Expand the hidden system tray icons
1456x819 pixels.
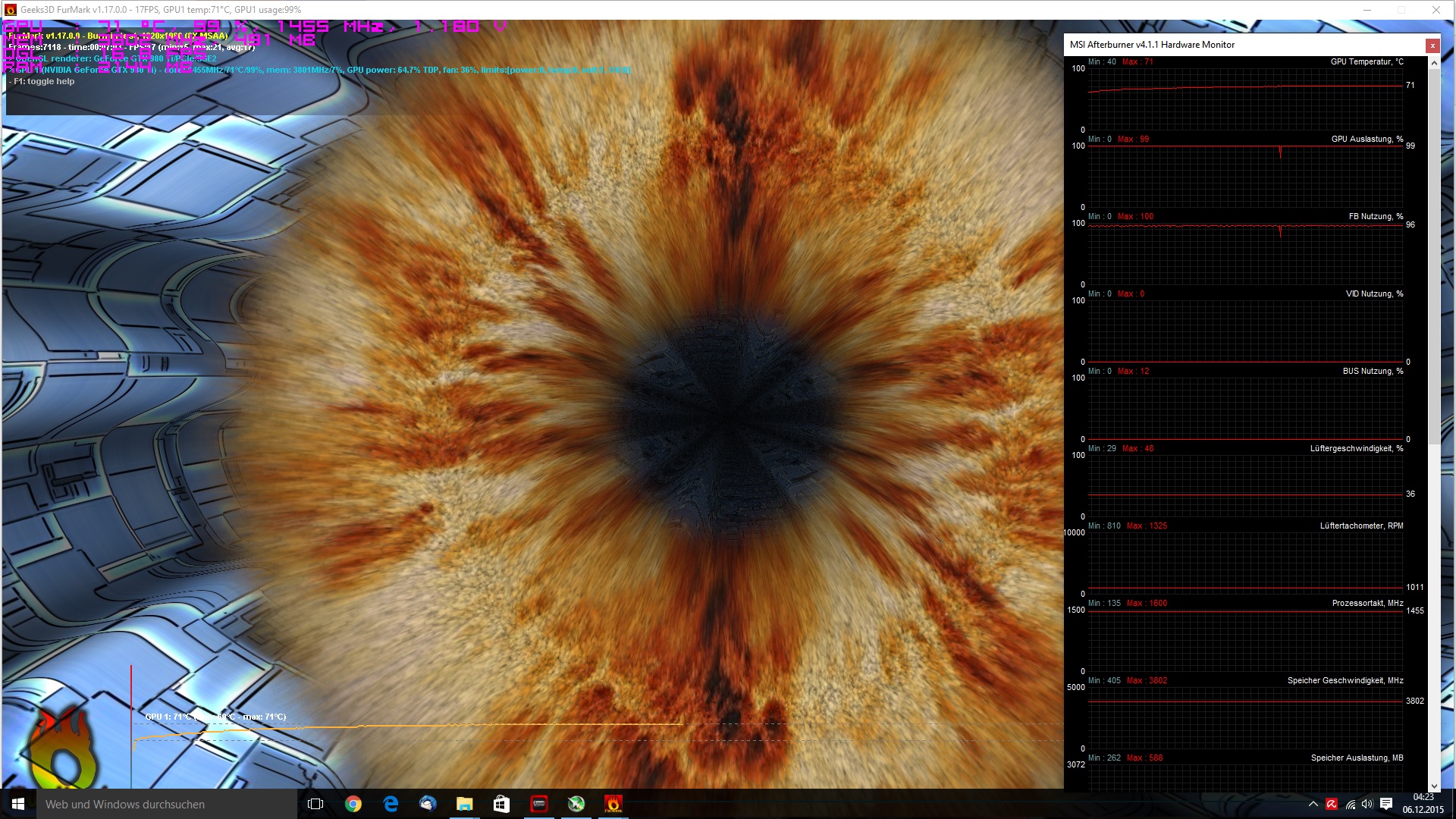pyautogui.click(x=1313, y=805)
